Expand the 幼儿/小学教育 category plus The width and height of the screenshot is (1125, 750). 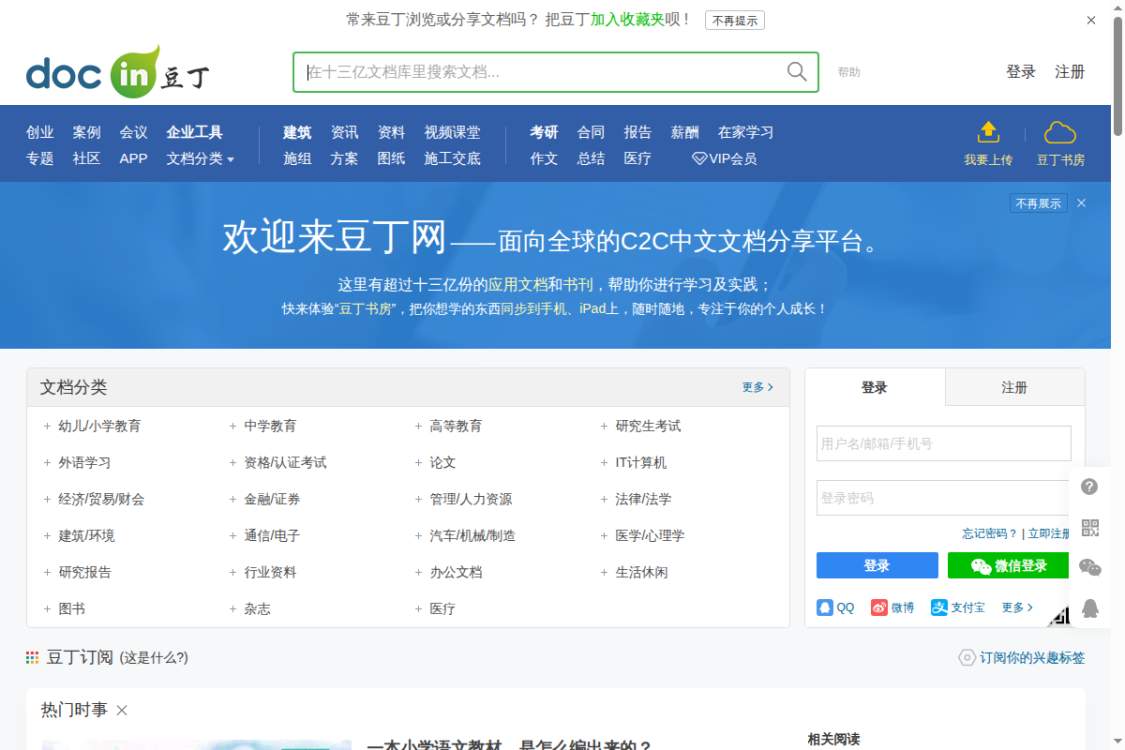[47, 426]
